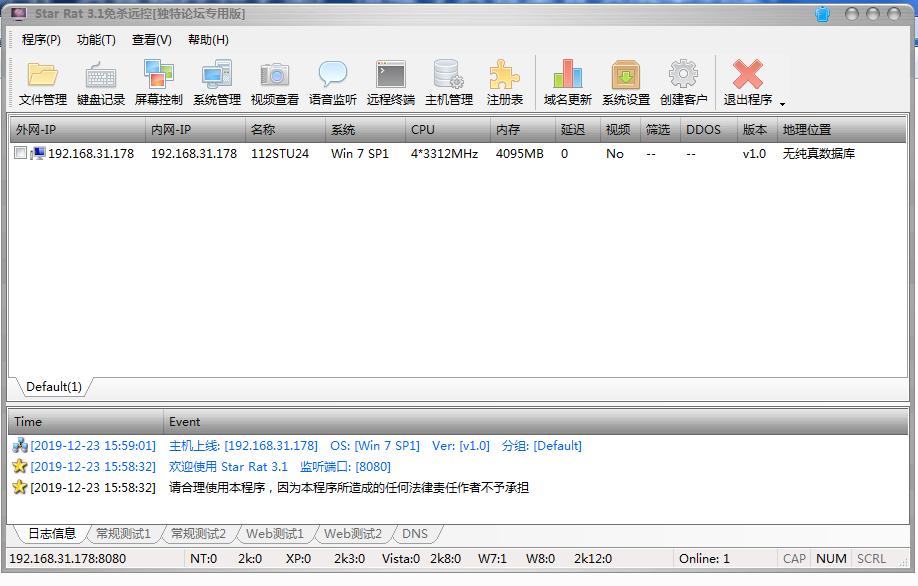Click the network icon beside the 15:59:01 log

coord(20,446)
